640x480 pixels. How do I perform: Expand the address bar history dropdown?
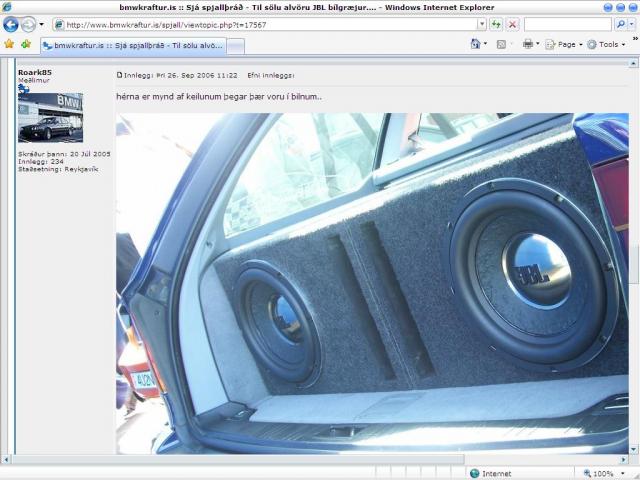coord(481,24)
